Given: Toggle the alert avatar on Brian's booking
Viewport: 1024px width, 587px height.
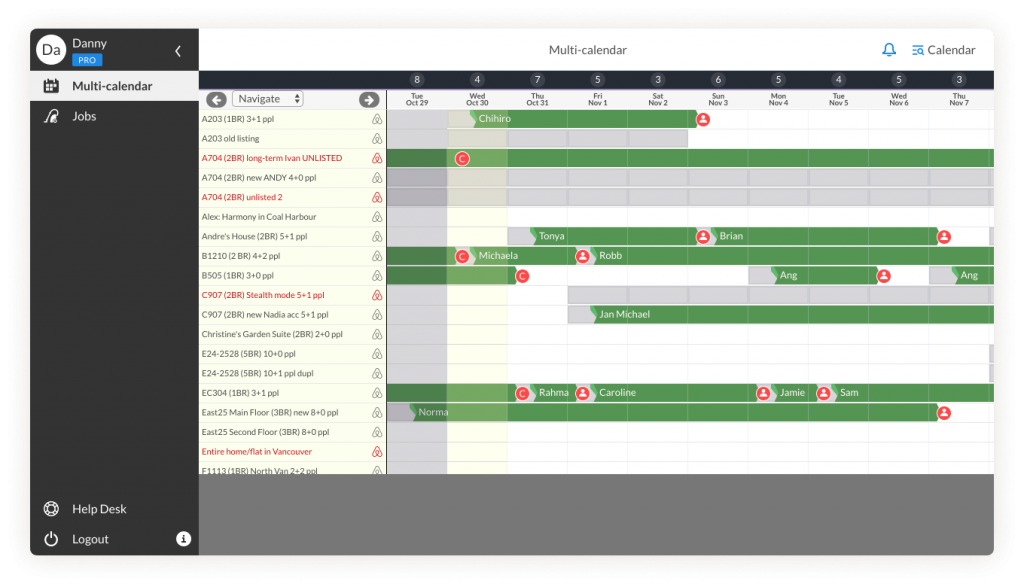Looking at the screenshot, I should pyautogui.click(x=703, y=236).
